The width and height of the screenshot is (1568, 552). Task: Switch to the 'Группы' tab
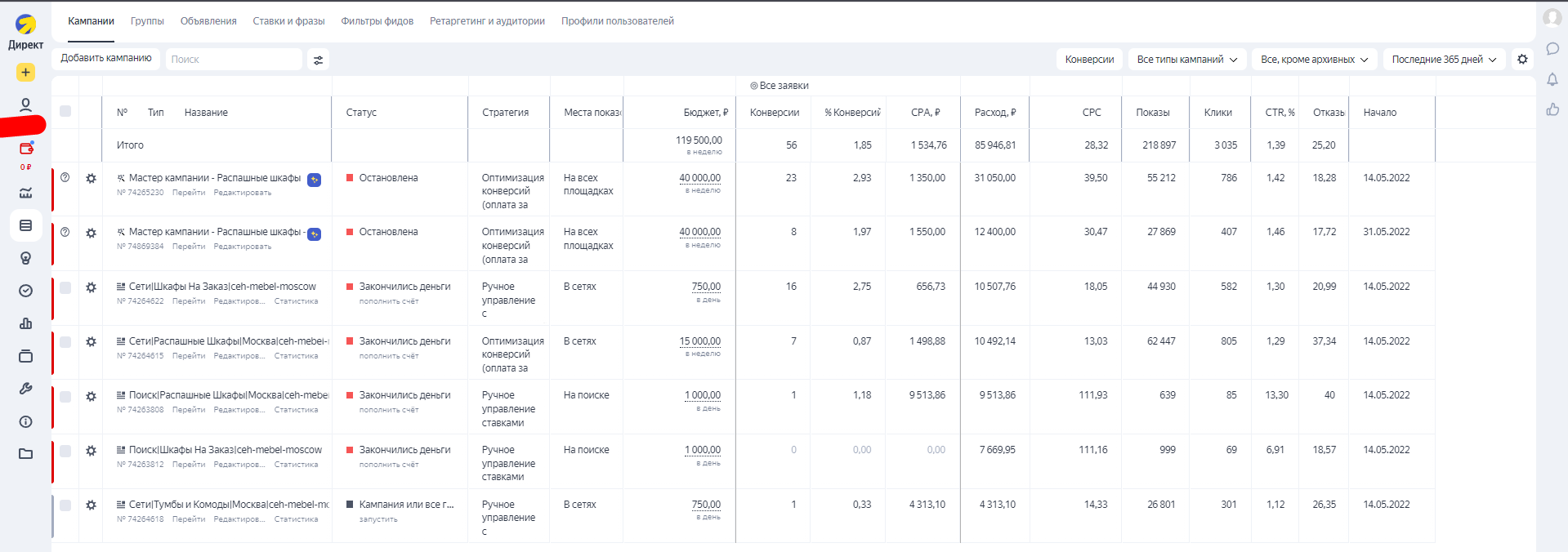147,21
